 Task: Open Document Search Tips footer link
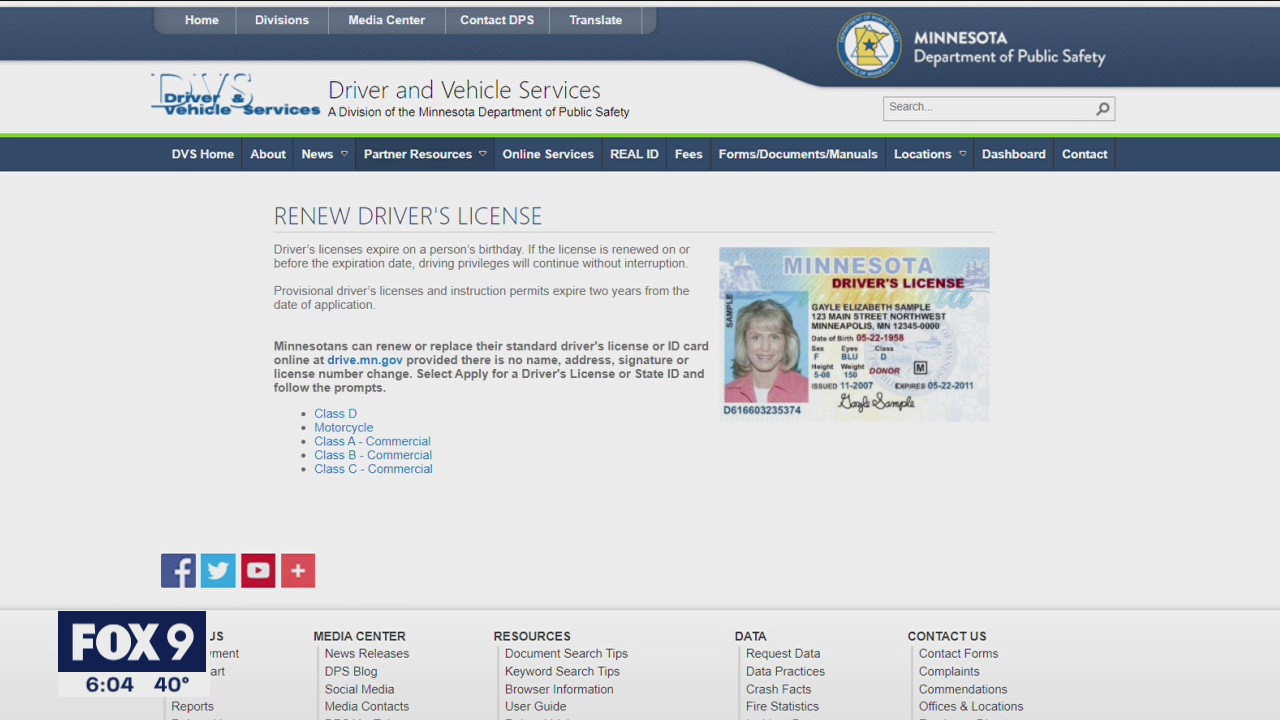coord(566,654)
